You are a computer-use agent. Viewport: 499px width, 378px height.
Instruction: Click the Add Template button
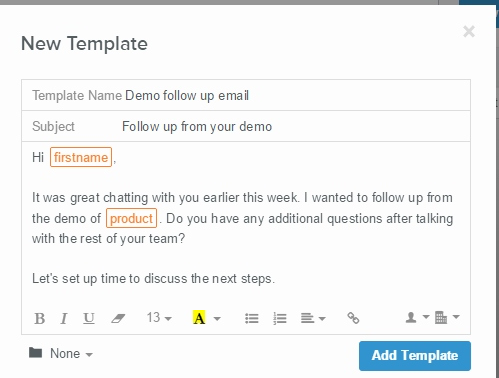click(415, 356)
